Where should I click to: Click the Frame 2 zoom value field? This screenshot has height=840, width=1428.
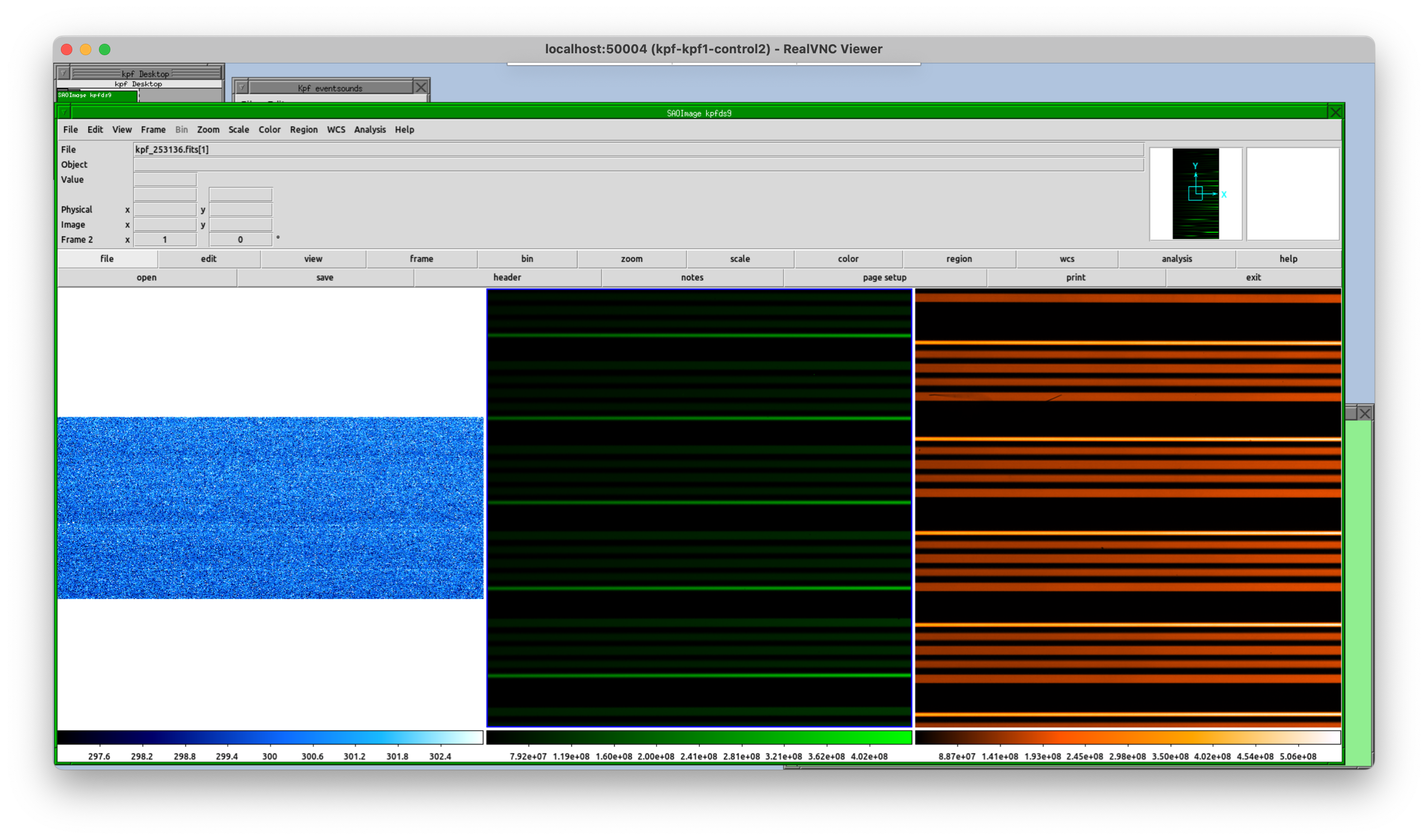(165, 240)
